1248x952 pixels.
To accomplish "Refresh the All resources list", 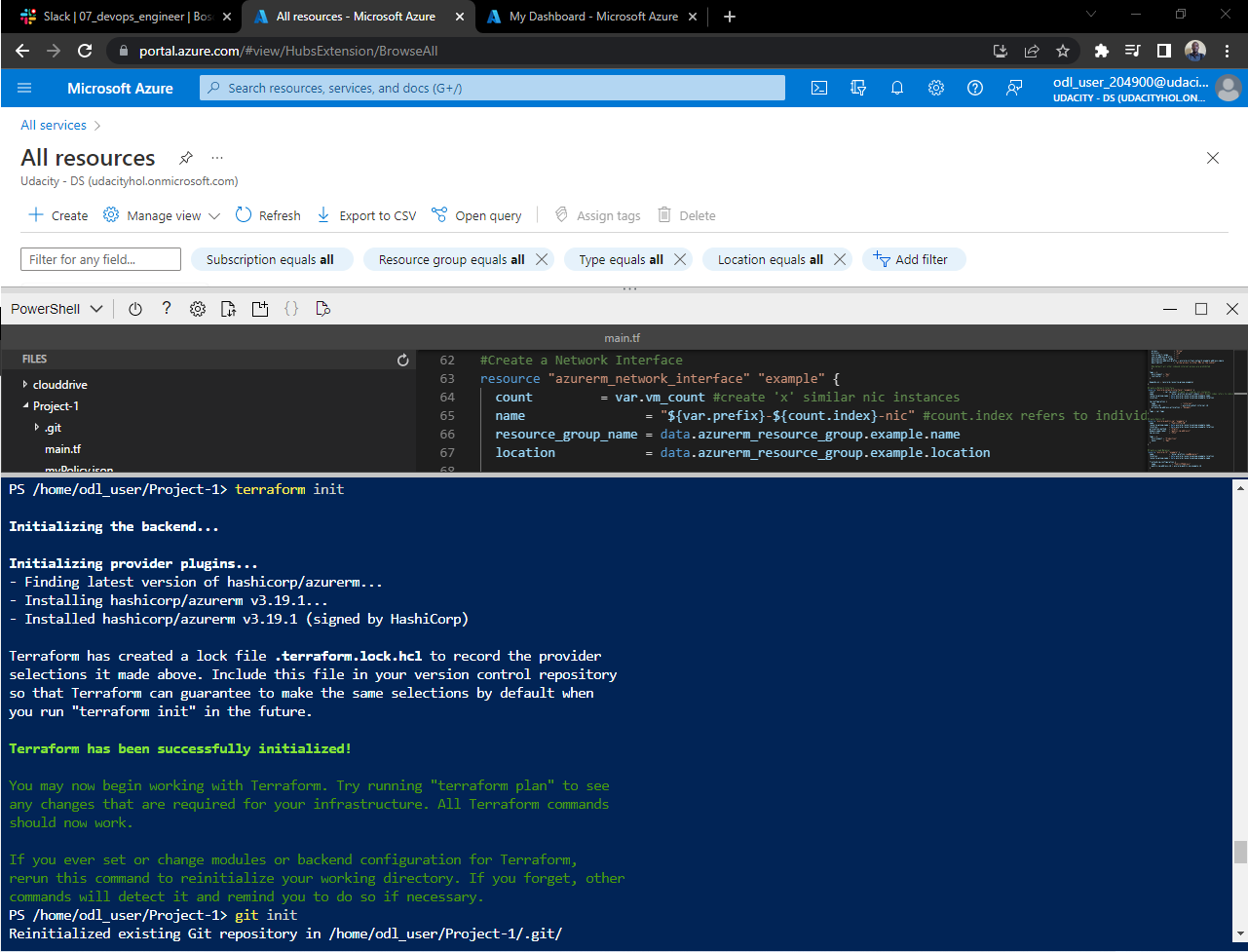I will (267, 214).
